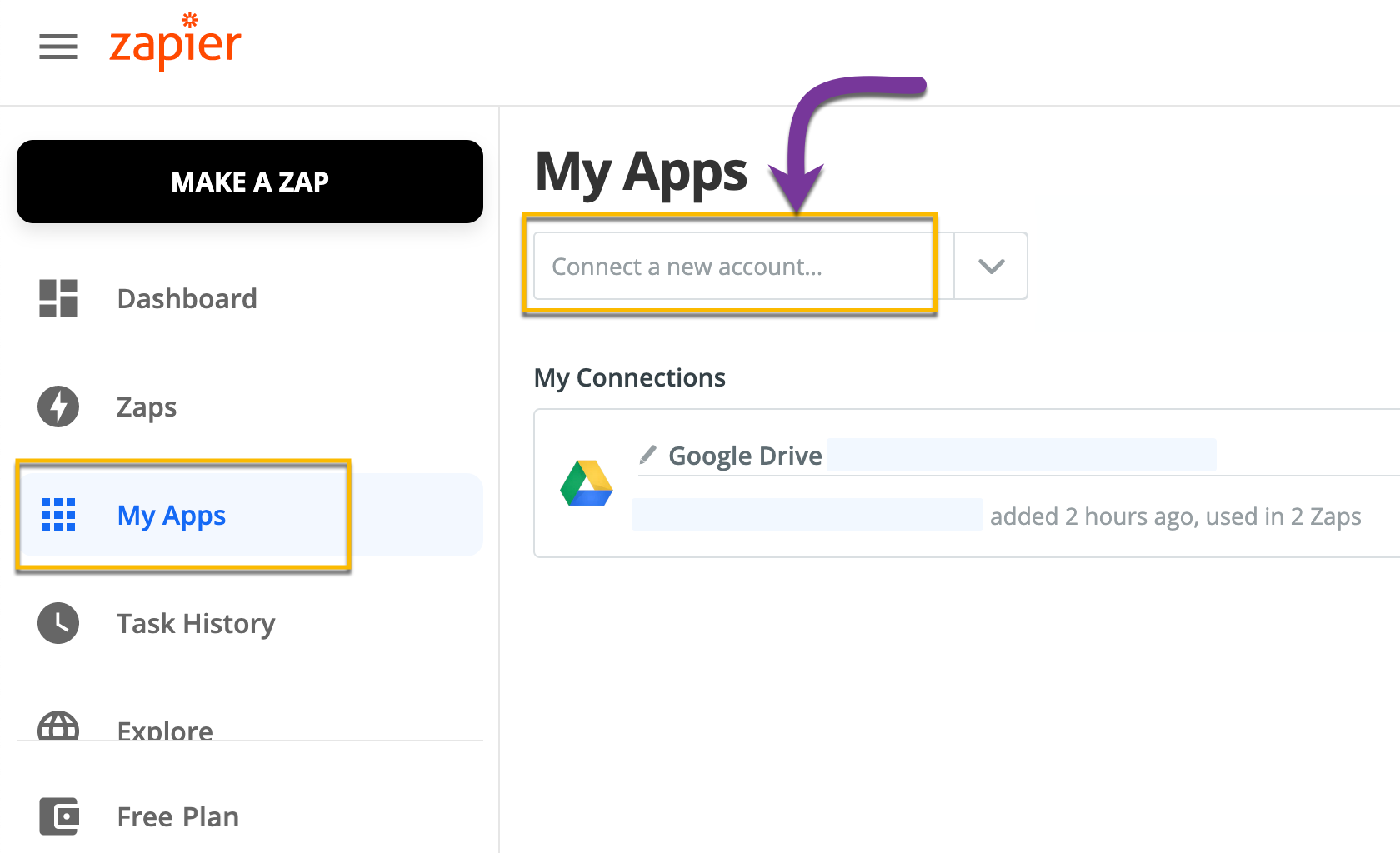Go to the Zaps section
Screen dimensions: 1400x853
point(147,407)
